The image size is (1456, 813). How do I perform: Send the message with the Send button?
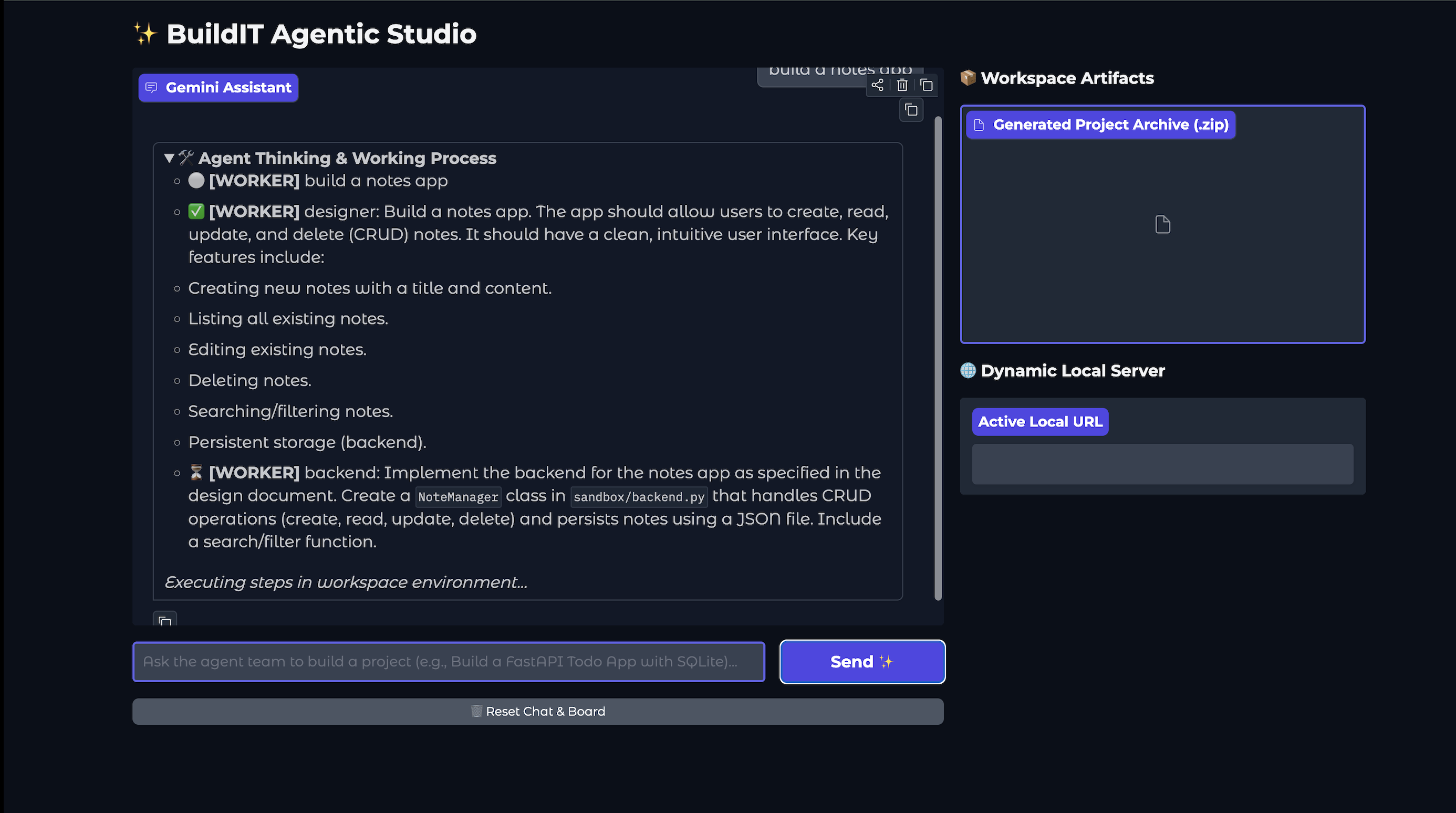[x=862, y=662]
